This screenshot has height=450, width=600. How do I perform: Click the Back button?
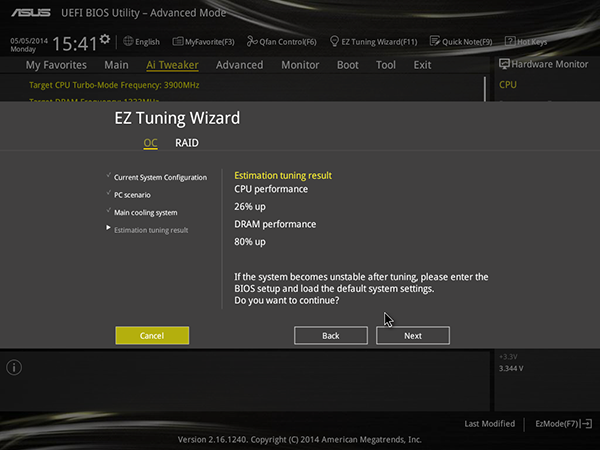[x=331, y=336]
